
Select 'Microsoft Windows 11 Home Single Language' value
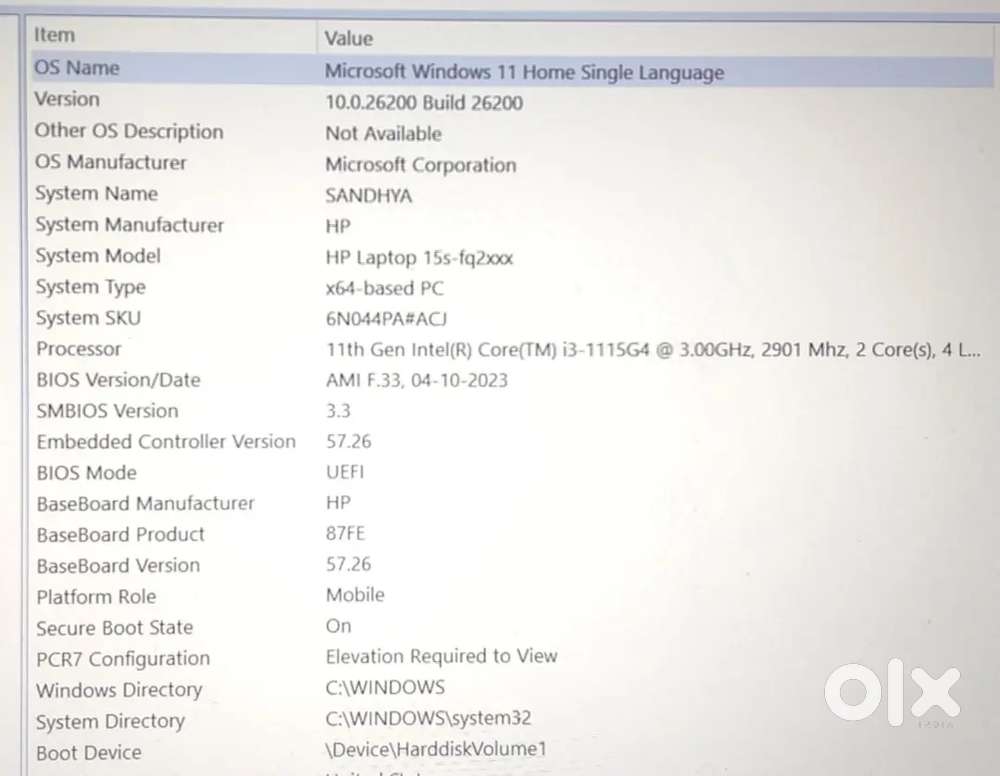(x=524, y=72)
